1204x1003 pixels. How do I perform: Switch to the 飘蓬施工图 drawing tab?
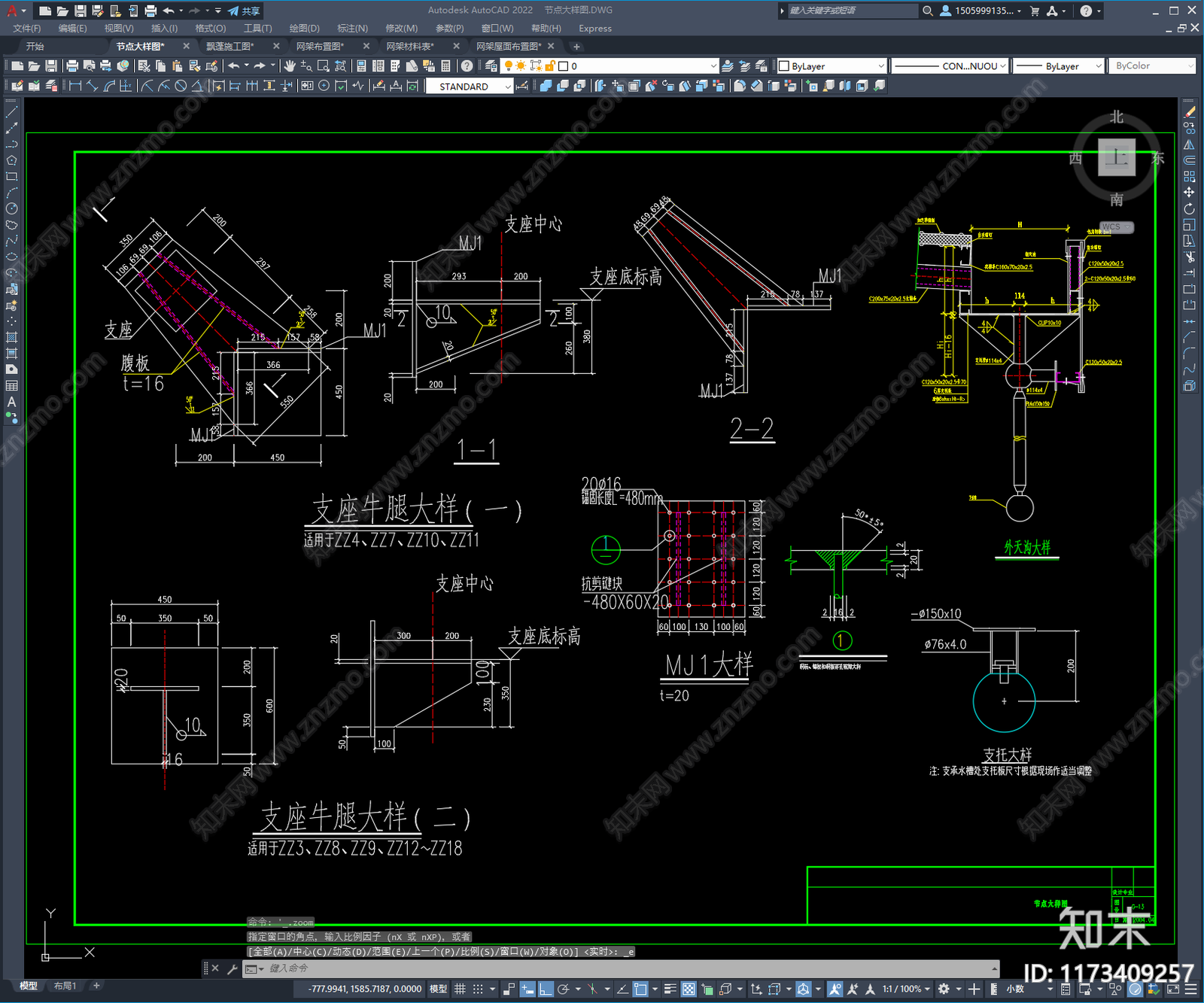[230, 47]
